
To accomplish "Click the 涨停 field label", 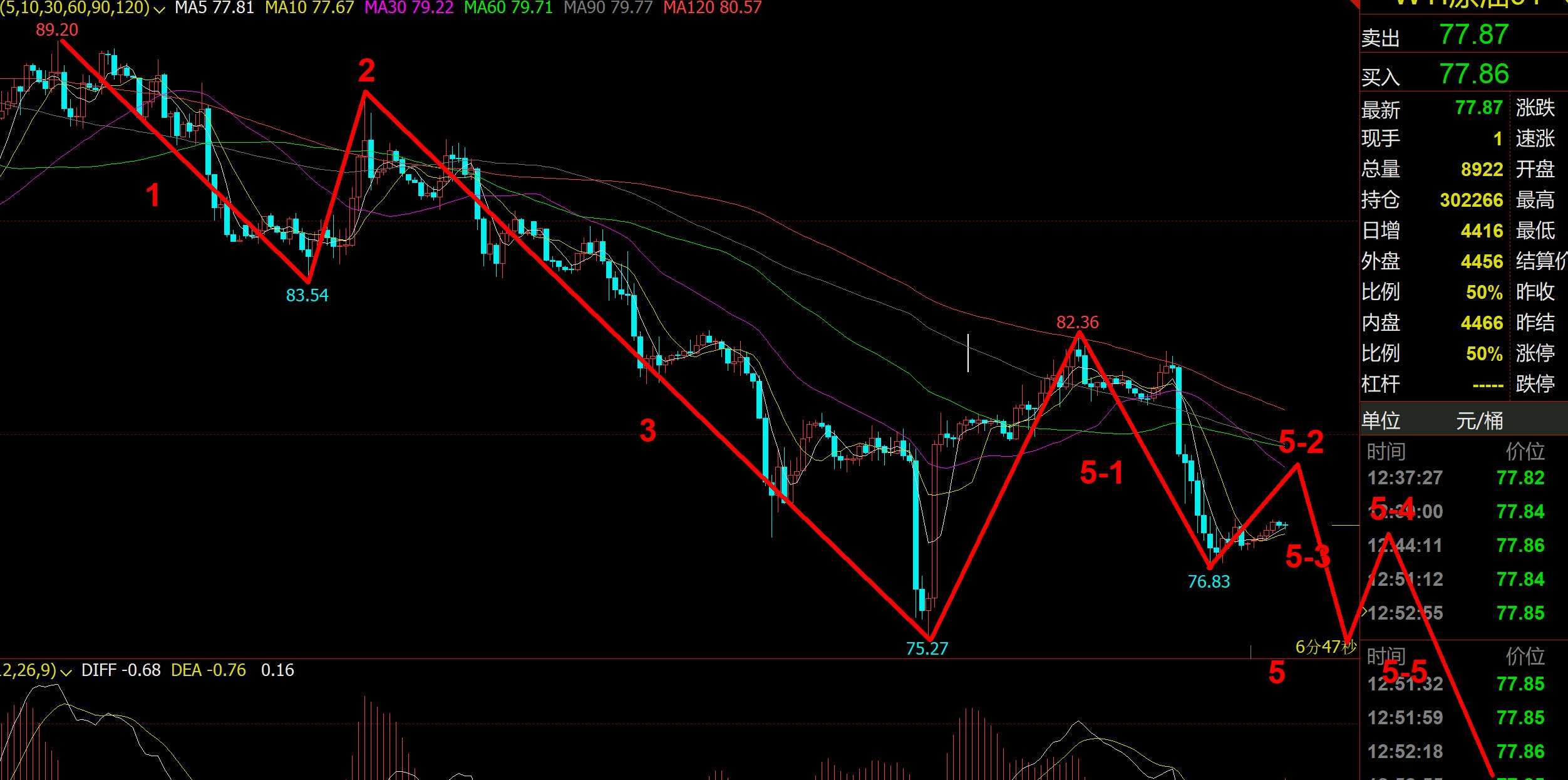I will point(1535,353).
